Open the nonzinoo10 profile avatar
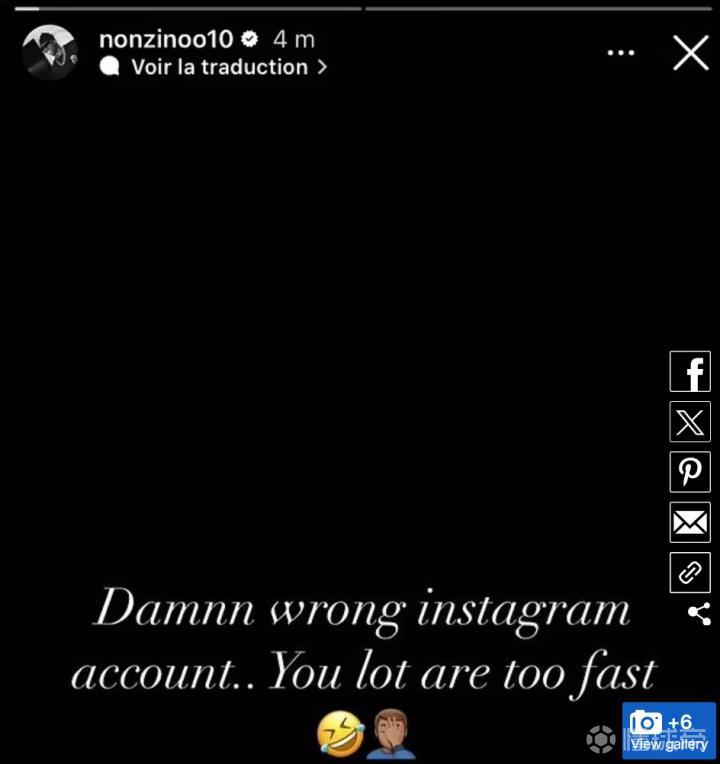The image size is (720, 764). [x=50, y=52]
